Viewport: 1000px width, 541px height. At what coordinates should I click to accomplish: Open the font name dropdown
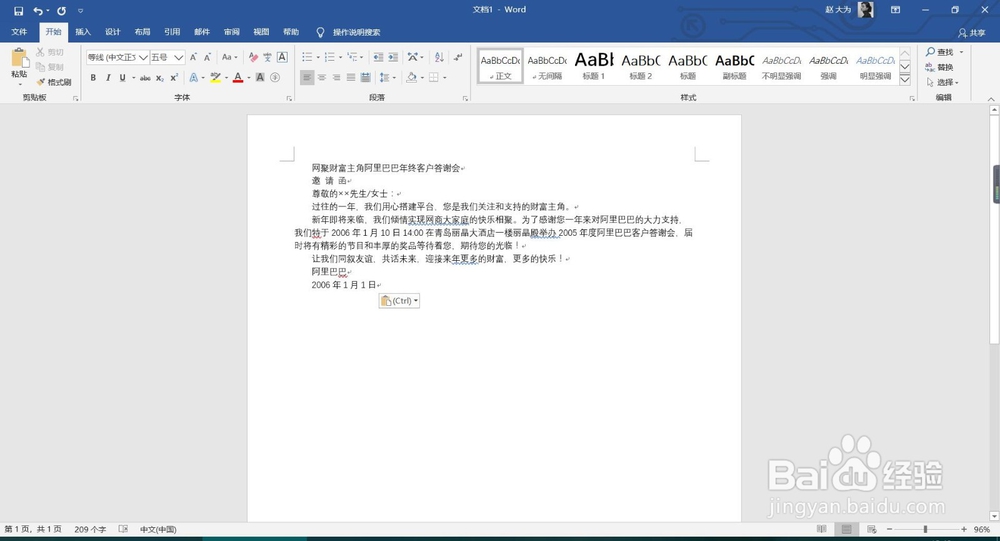coord(143,57)
